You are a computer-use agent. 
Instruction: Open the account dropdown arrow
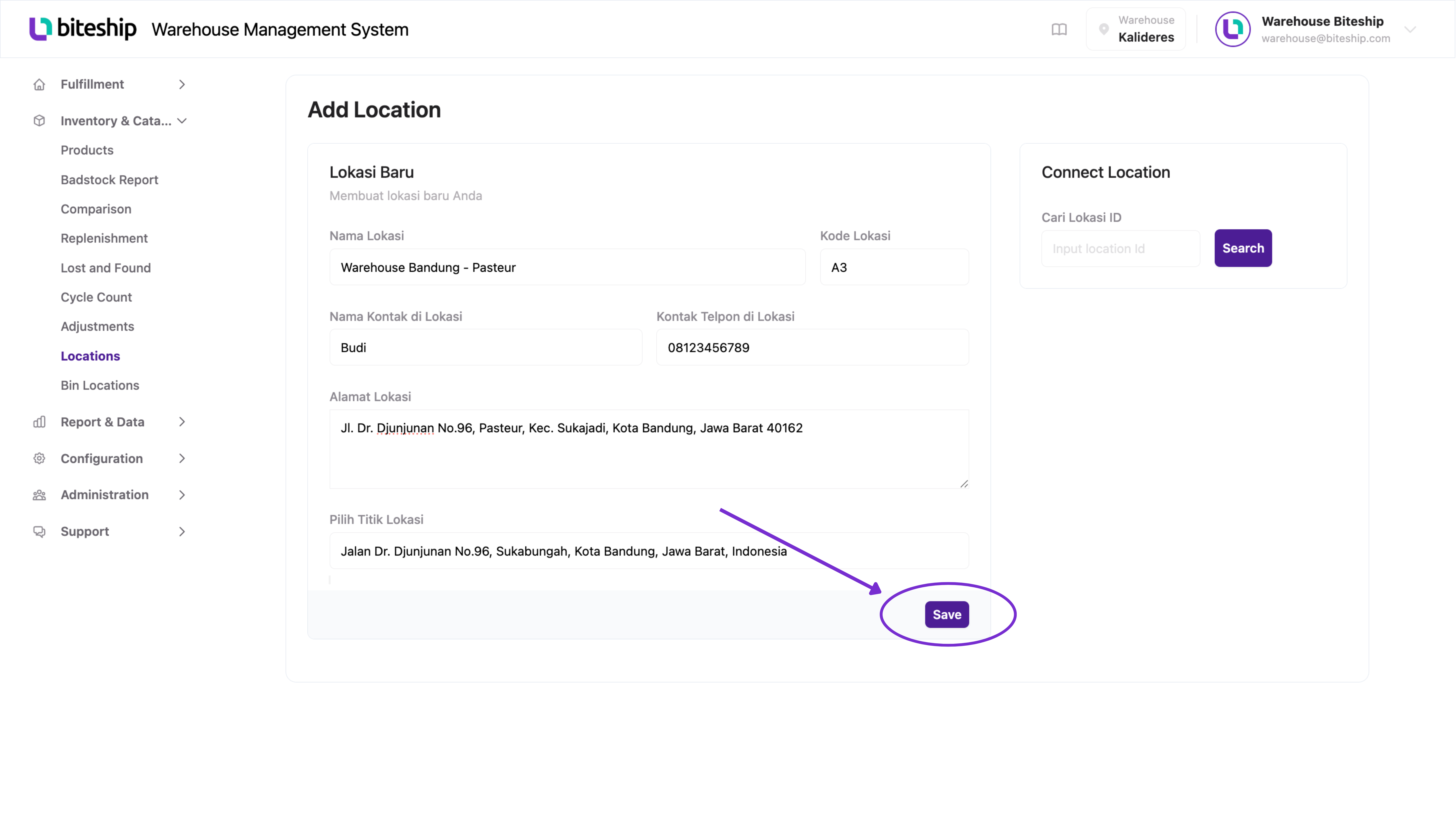(1410, 30)
